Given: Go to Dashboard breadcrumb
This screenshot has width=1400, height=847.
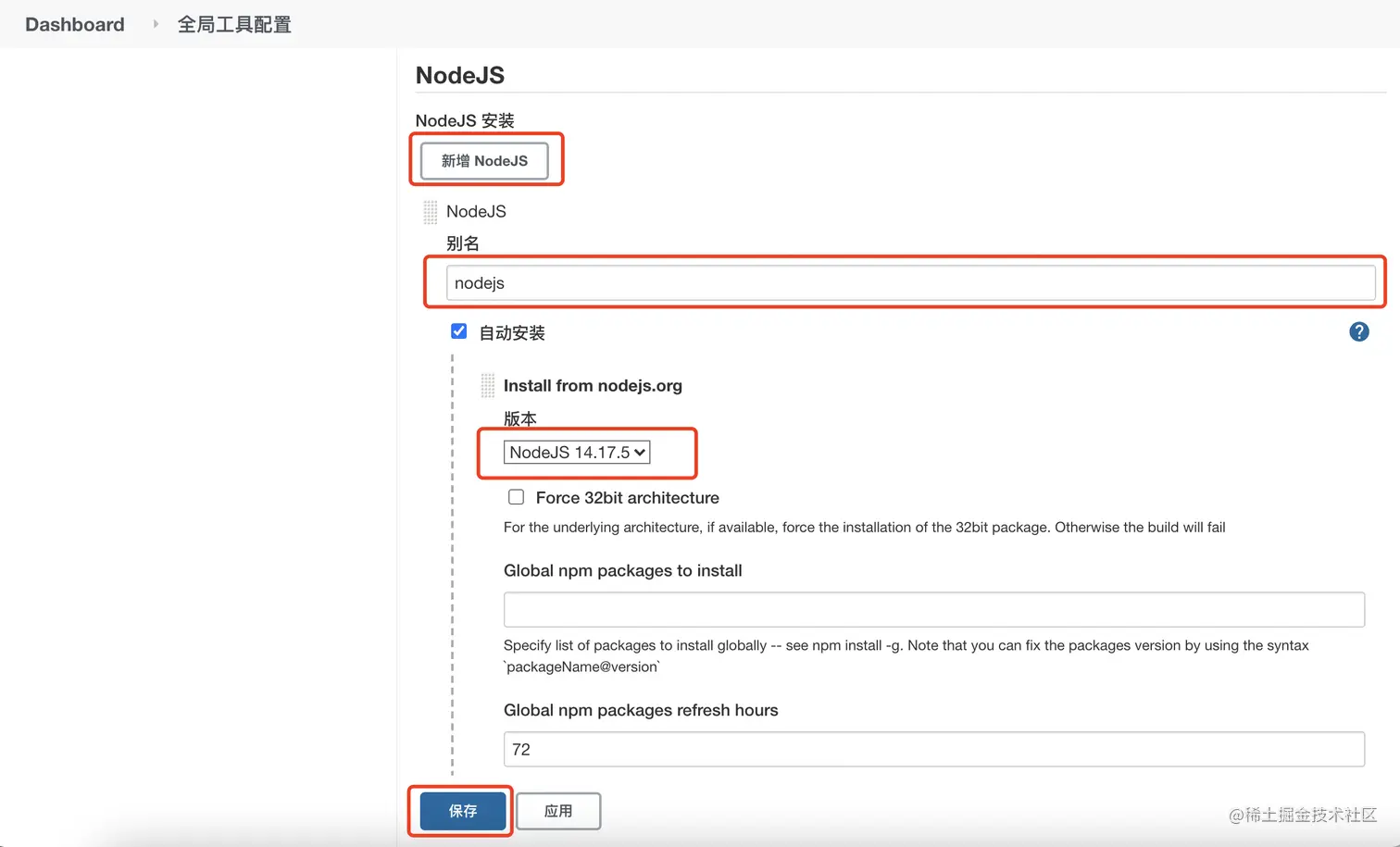Looking at the screenshot, I should (75, 24).
